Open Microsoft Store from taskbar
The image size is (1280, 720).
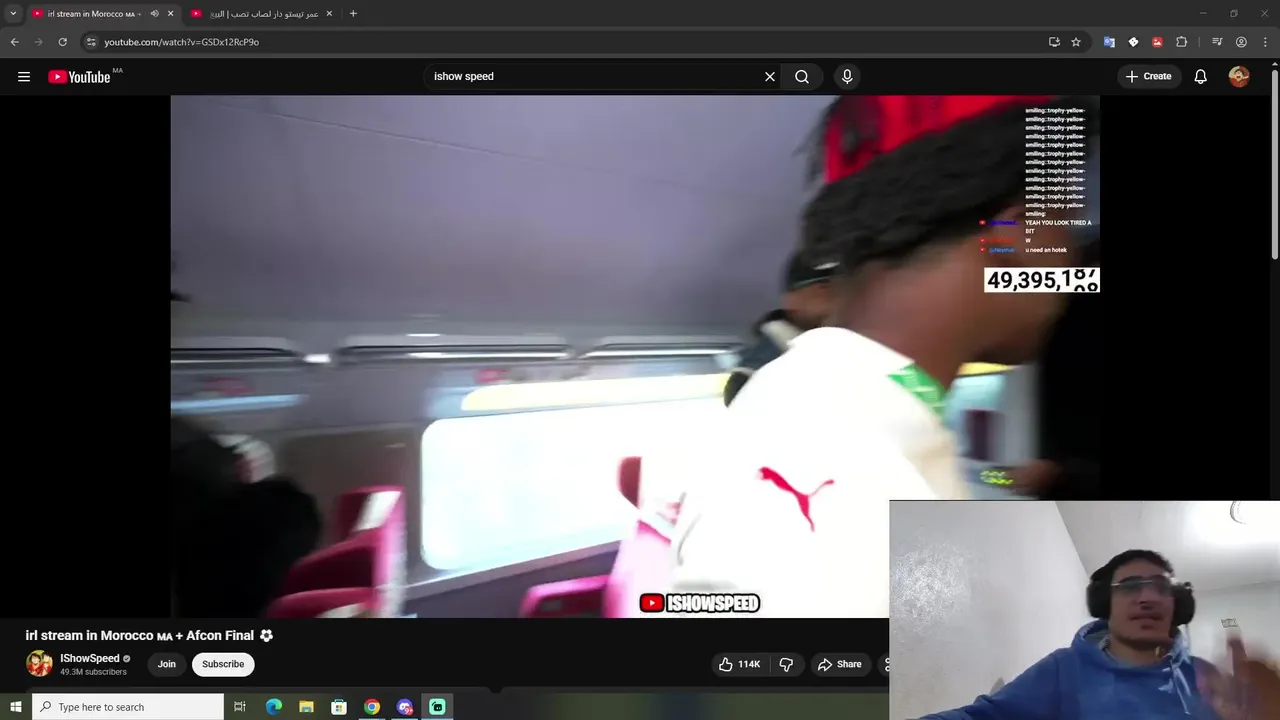point(339,707)
